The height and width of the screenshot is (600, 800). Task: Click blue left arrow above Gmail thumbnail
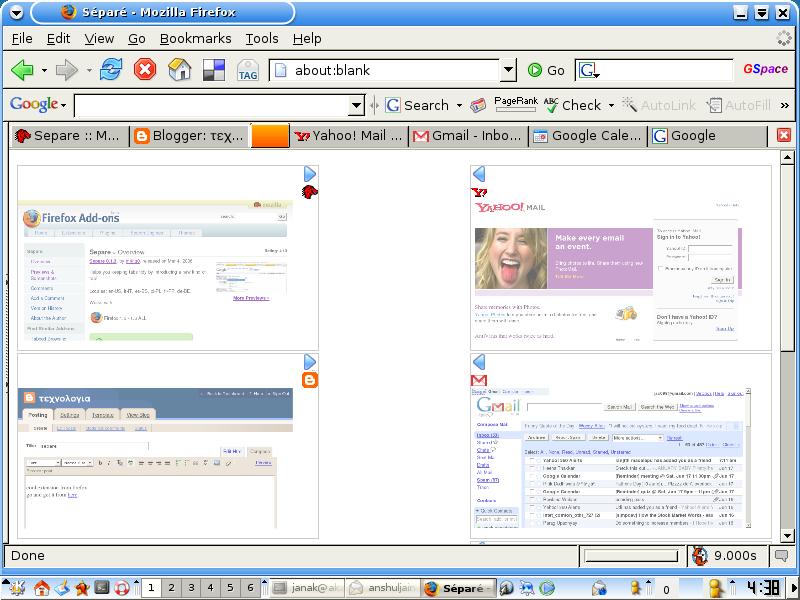pyautogui.click(x=479, y=362)
